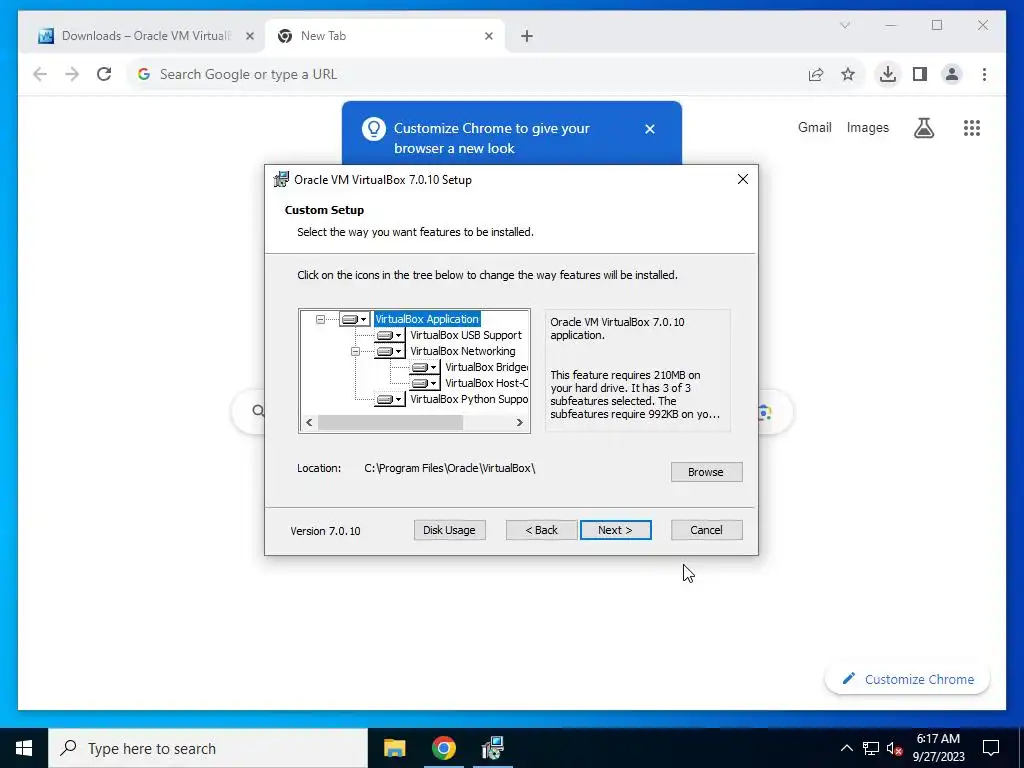Go Back in VirtualBox setup
Image resolution: width=1024 pixels, height=768 pixels.
coord(541,530)
